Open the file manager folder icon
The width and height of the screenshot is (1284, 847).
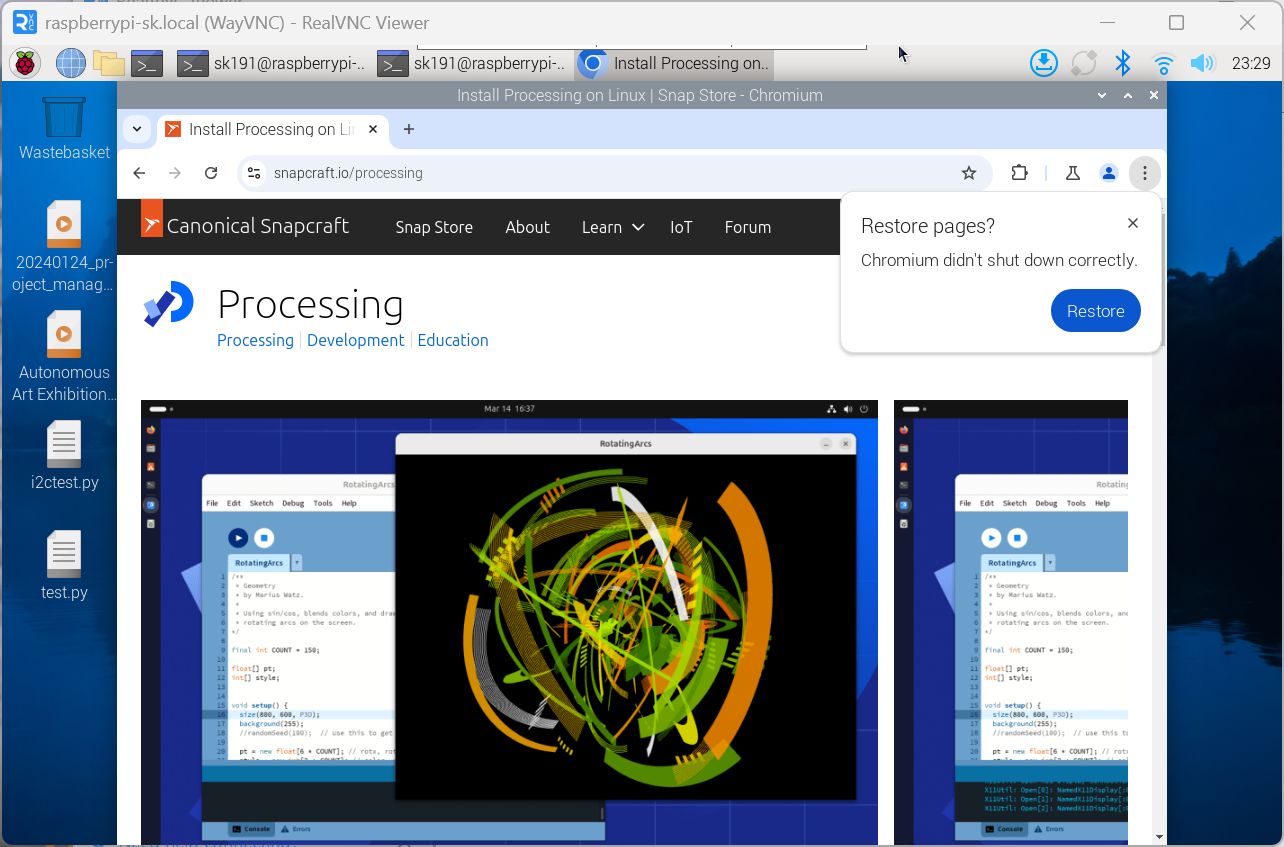click(108, 63)
